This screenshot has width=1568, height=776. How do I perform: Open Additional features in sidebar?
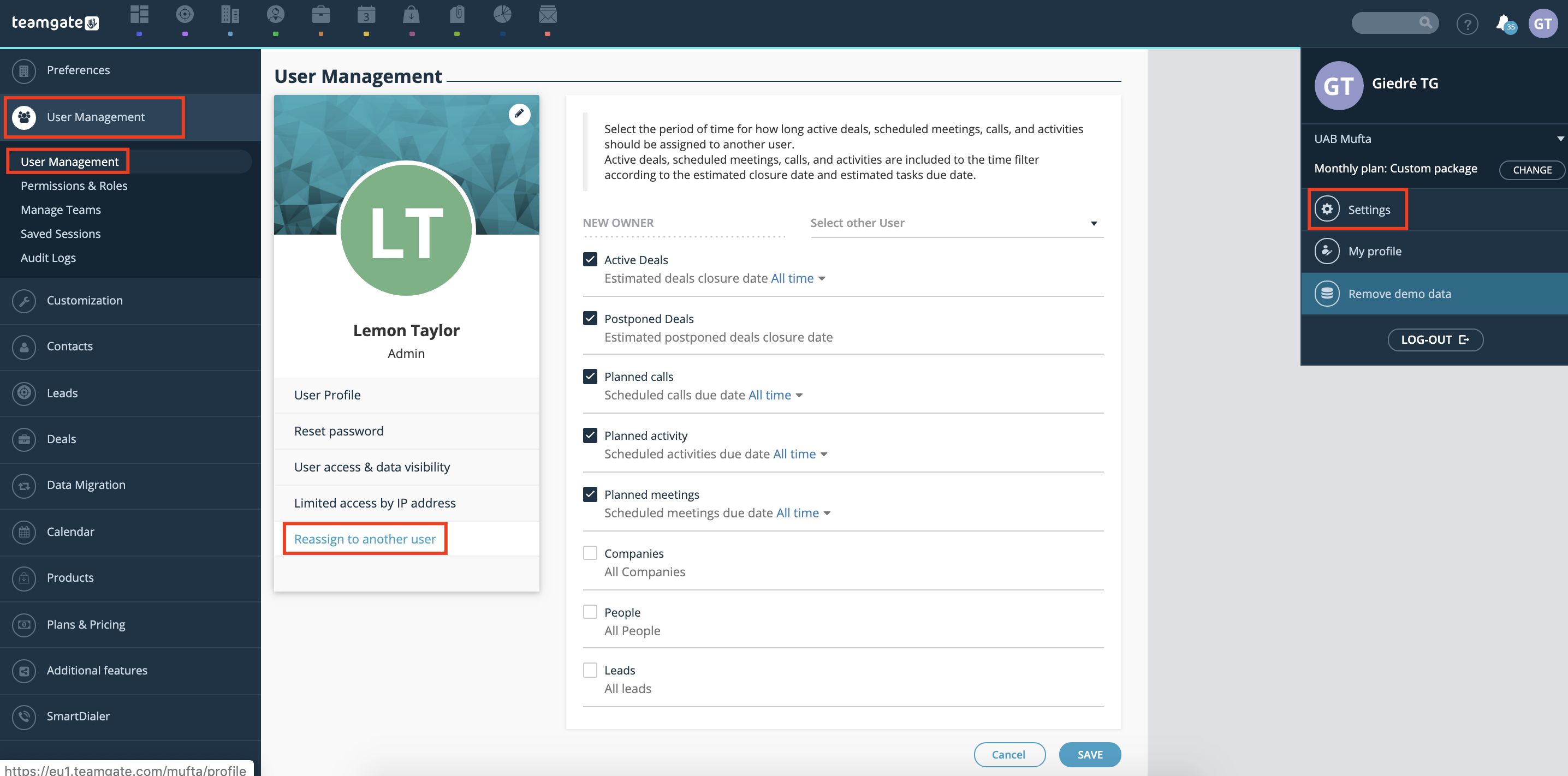tap(130, 671)
